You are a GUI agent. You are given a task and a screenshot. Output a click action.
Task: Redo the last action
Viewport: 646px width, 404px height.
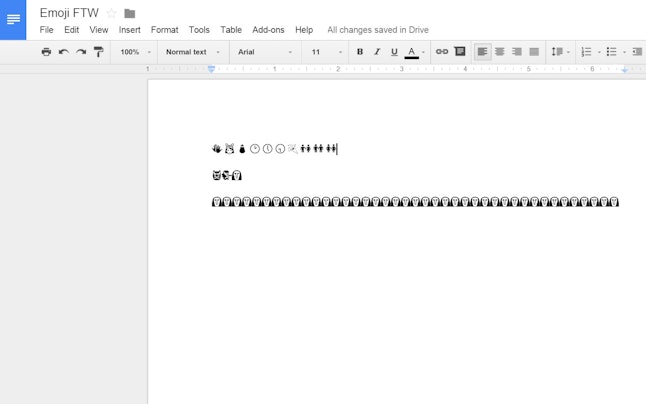(x=81, y=52)
